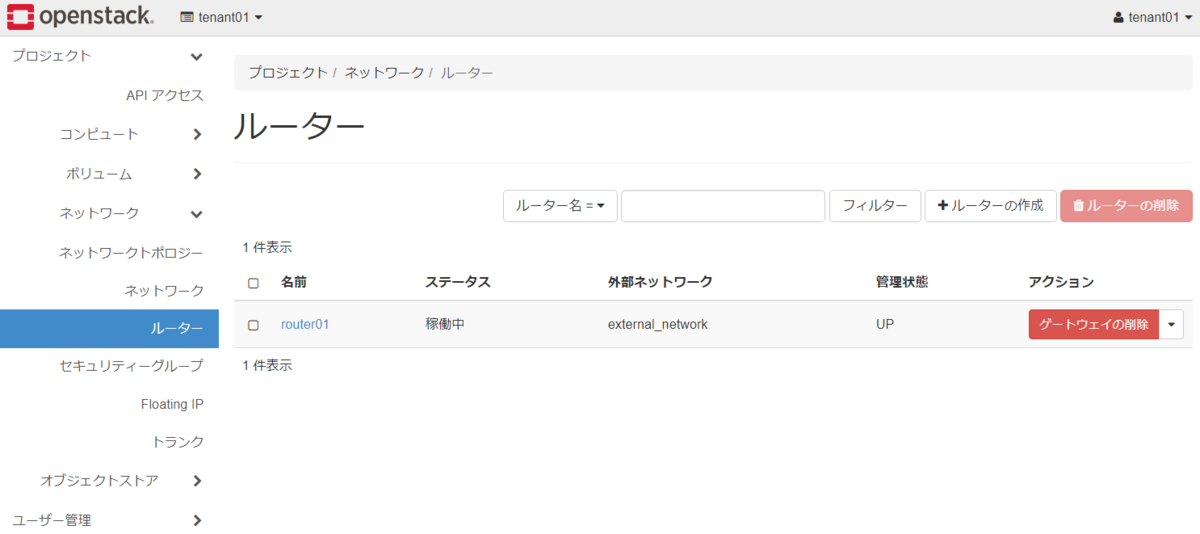Click the OpenStack logo
This screenshot has height=534, width=1200.
pyautogui.click(x=80, y=17)
